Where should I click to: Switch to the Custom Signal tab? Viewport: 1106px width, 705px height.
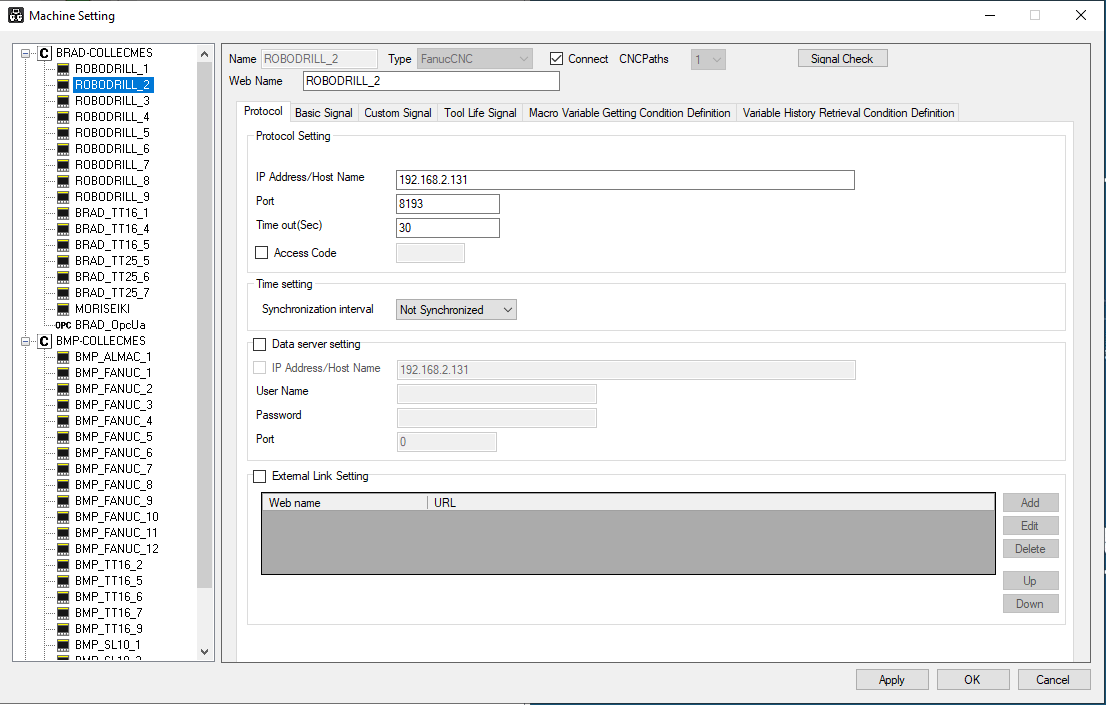(x=398, y=113)
